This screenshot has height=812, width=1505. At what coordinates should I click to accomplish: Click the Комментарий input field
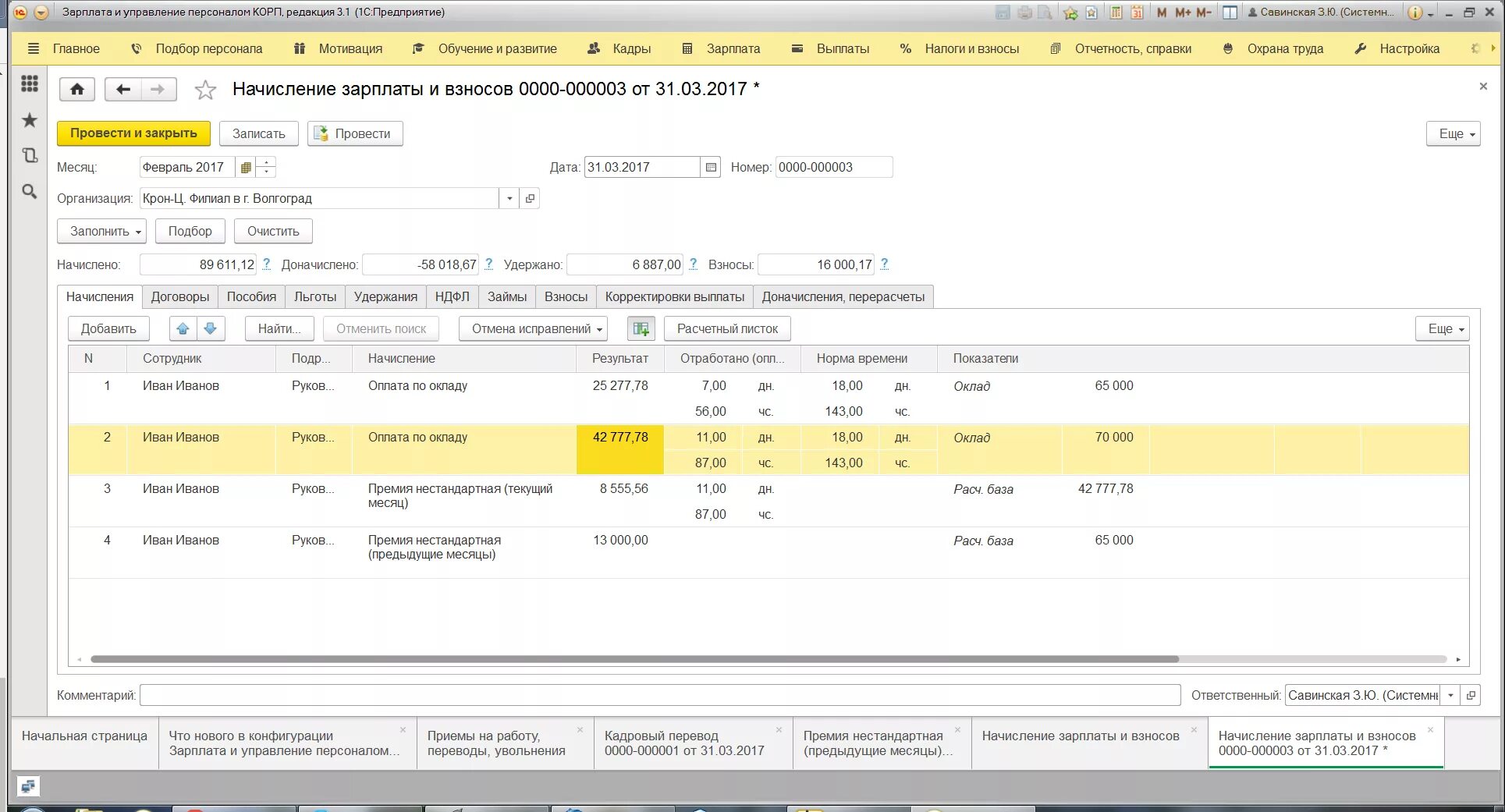point(660,695)
